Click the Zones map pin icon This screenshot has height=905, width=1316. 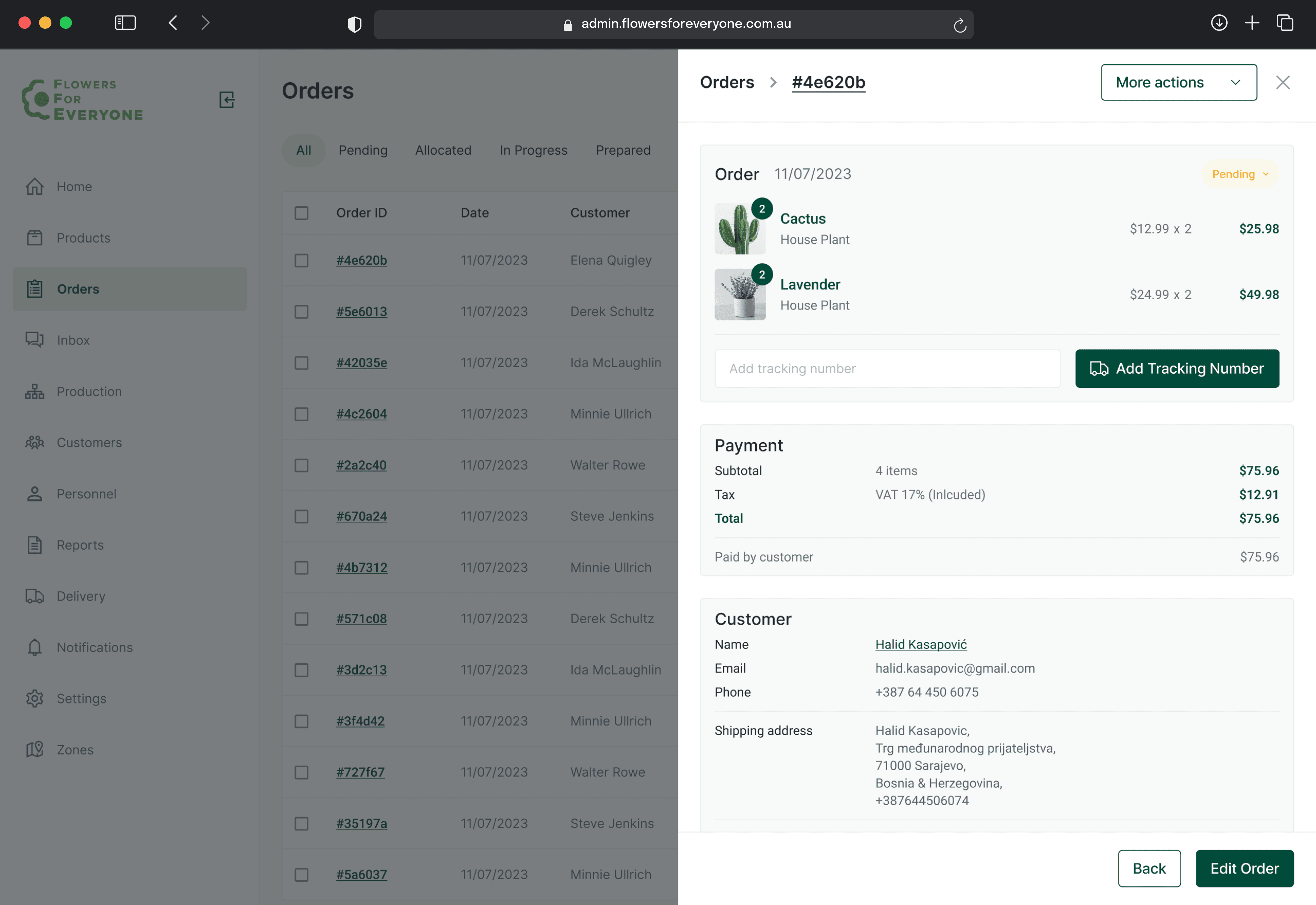coord(35,749)
